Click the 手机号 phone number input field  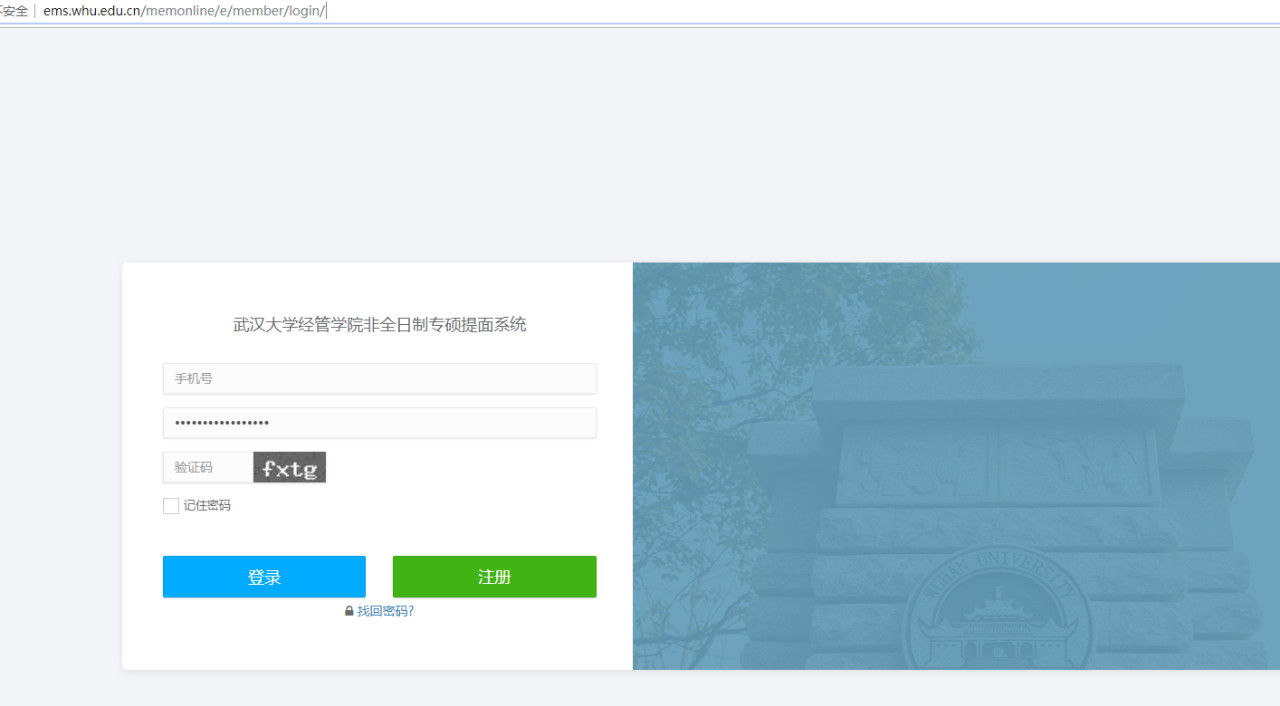coord(379,379)
